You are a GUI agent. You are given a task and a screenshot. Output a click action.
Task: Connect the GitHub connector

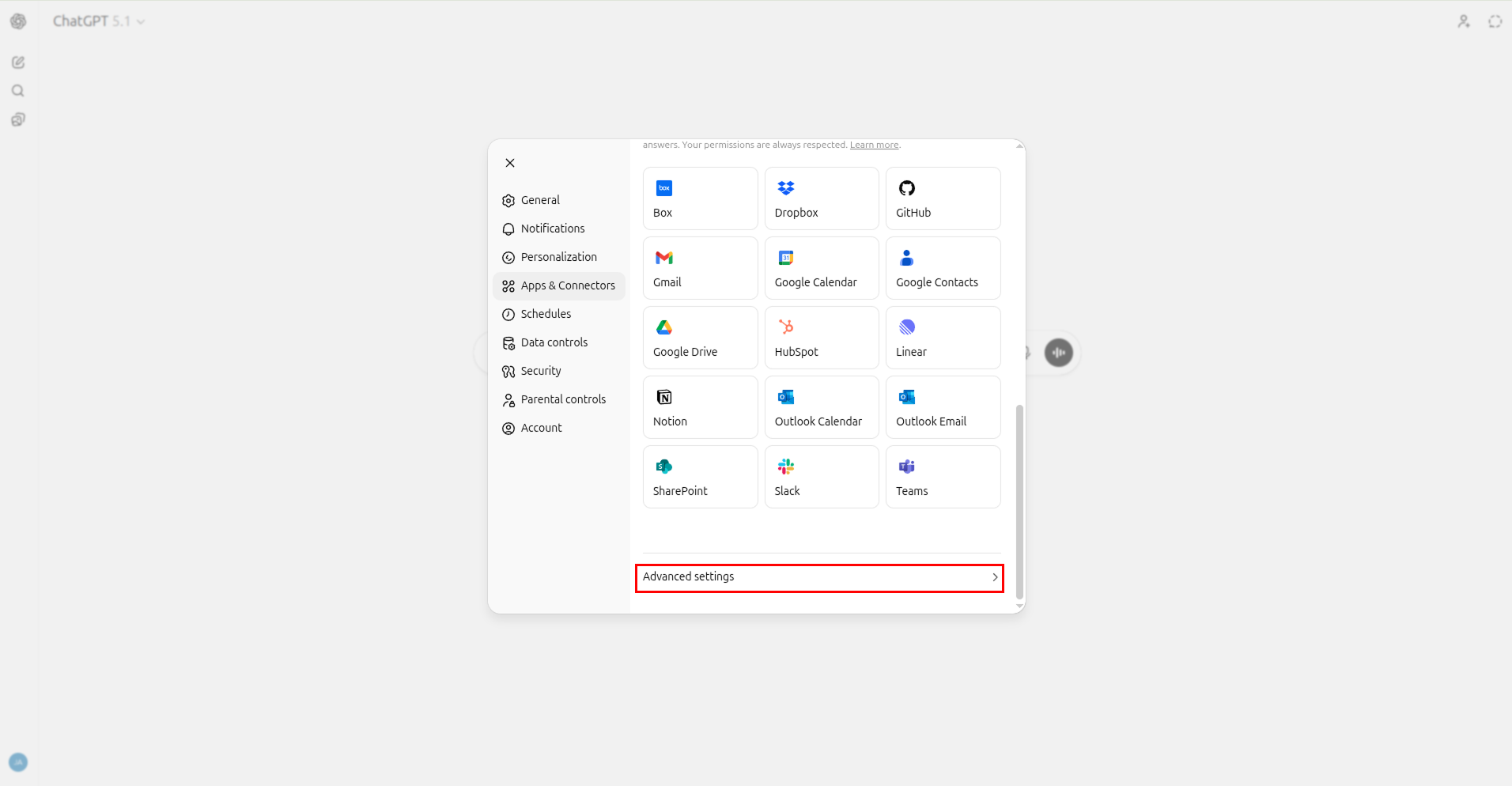[943, 198]
